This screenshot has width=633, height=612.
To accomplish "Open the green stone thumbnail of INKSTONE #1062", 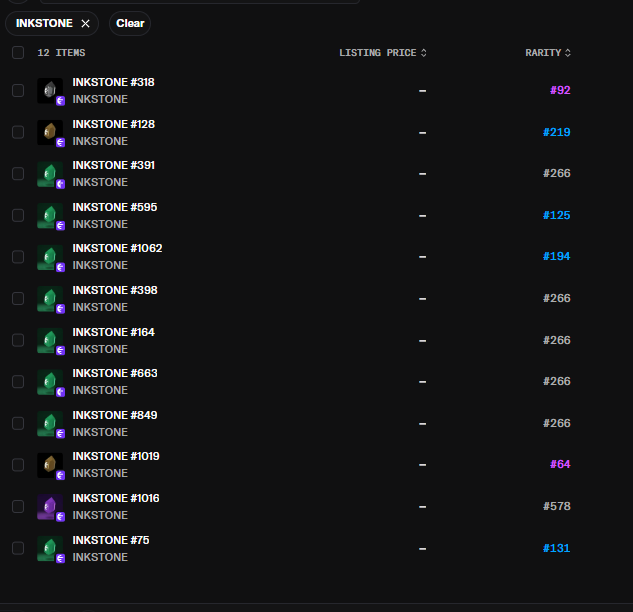I will pyautogui.click(x=50, y=257).
